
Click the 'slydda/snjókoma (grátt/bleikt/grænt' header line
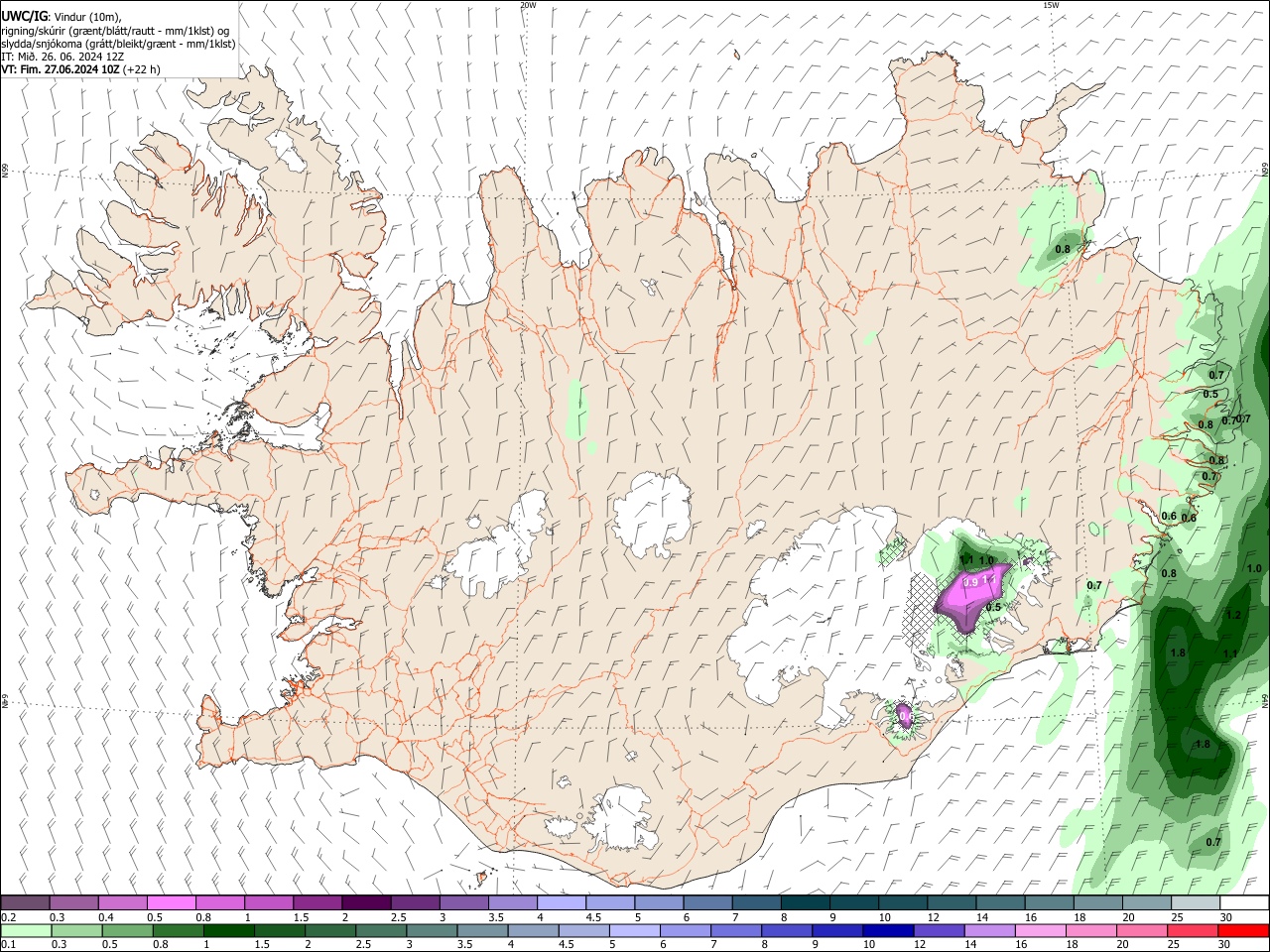(x=119, y=44)
